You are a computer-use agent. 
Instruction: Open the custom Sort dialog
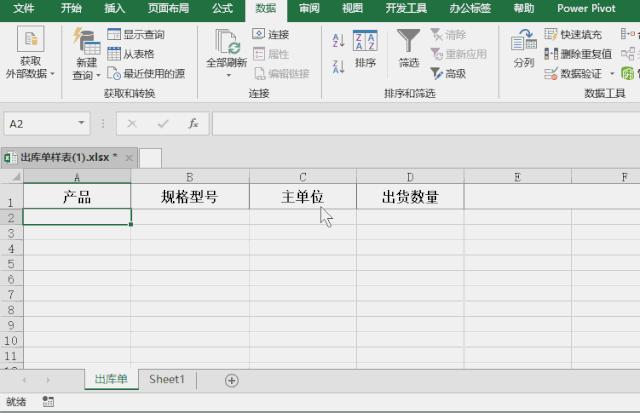pos(365,49)
